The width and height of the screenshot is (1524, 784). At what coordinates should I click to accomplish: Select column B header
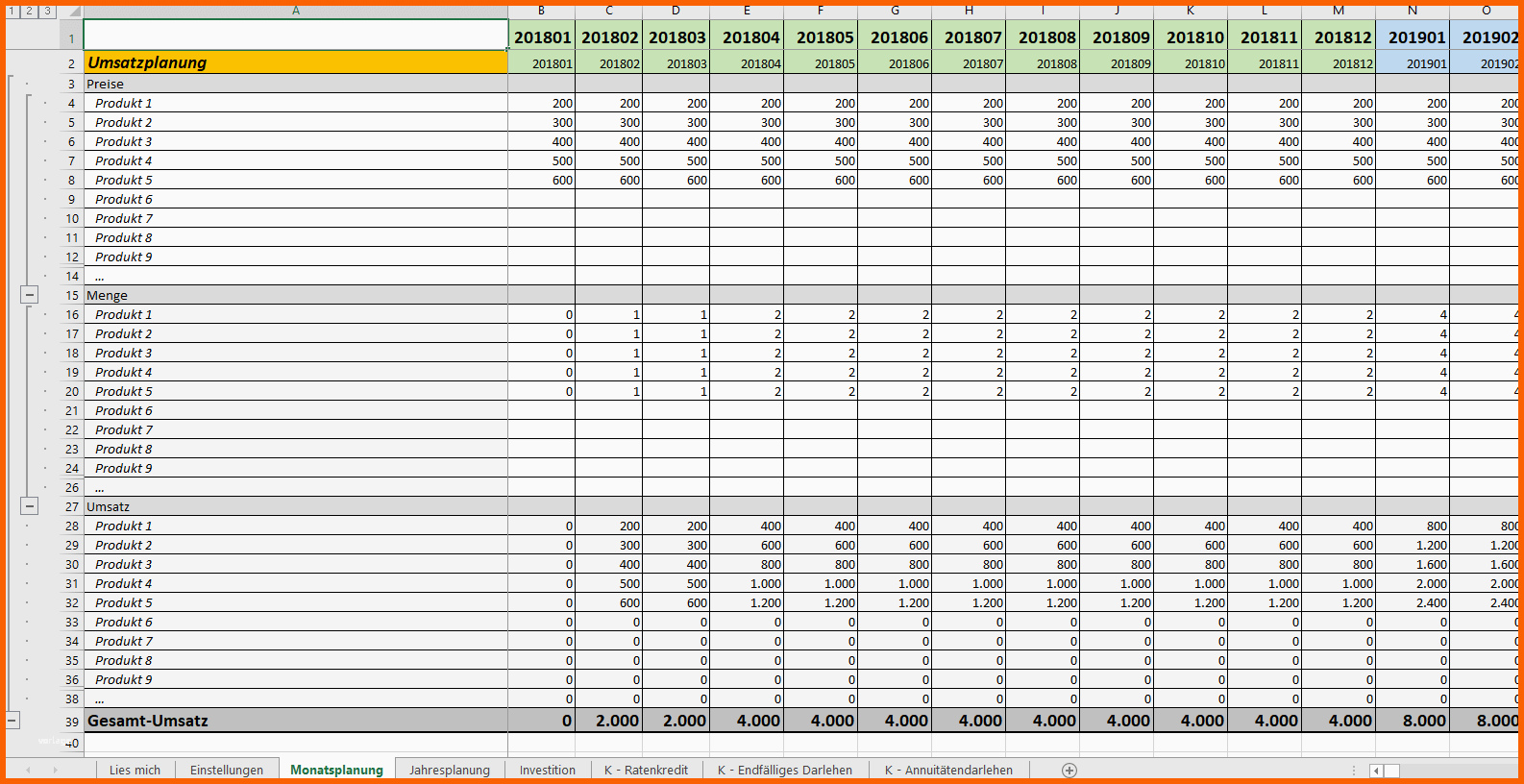click(x=542, y=12)
